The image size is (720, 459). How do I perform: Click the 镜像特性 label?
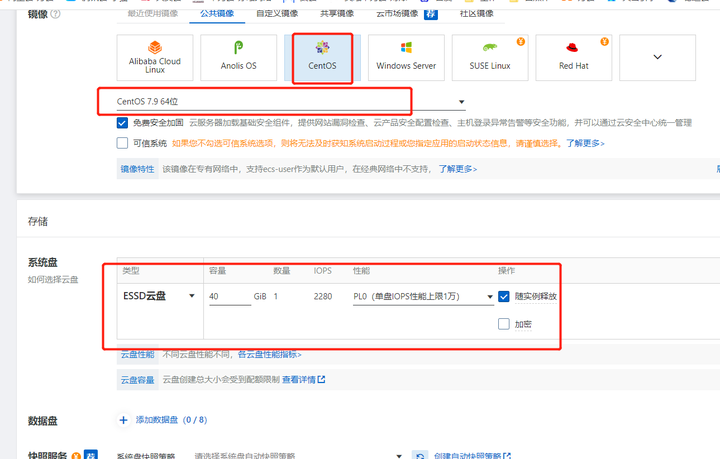click(x=138, y=169)
